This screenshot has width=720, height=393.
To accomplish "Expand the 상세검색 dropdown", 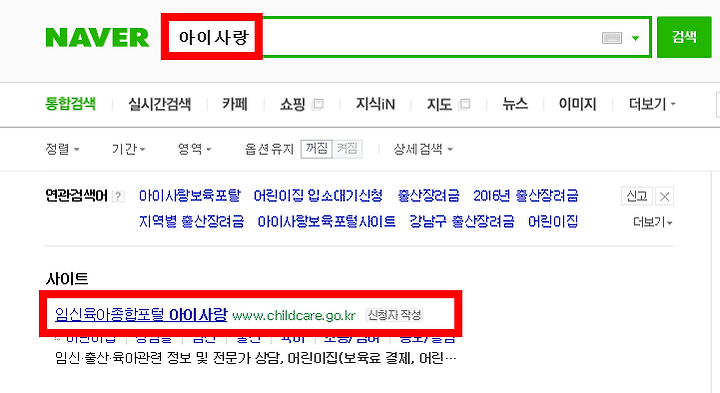I will 423,149.
